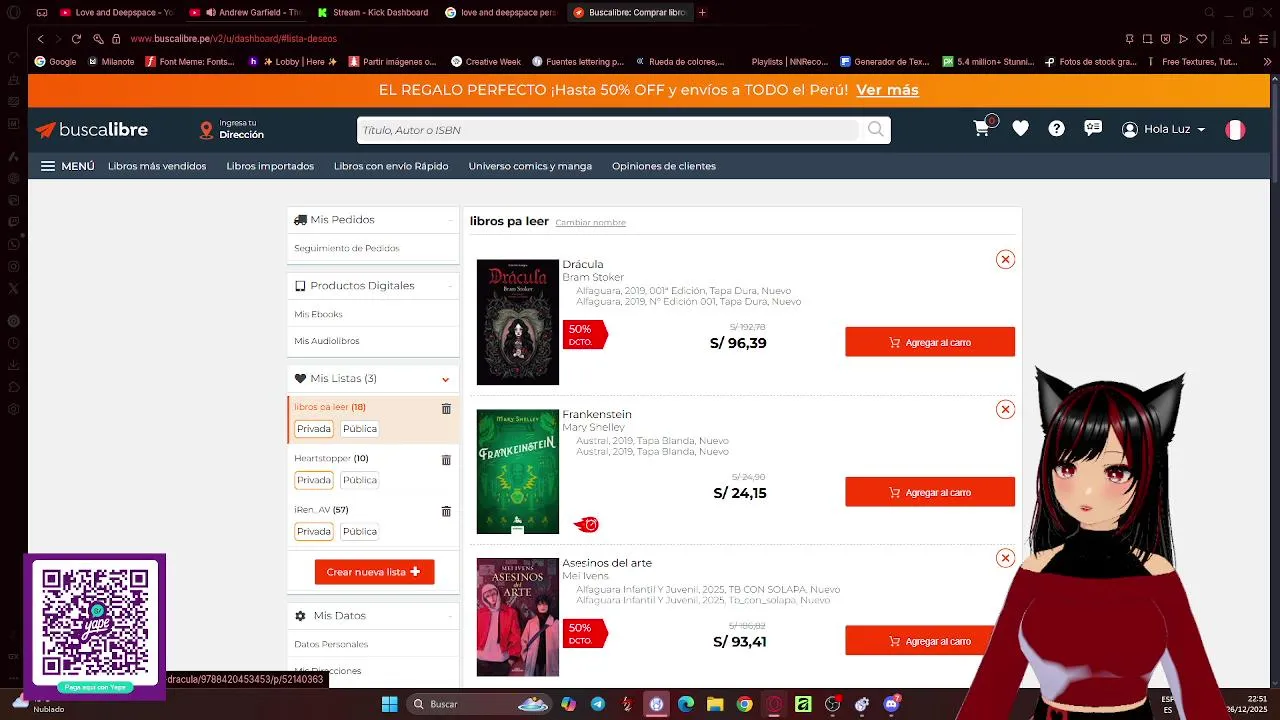Open OBS Studio from the taskbar
Viewport: 1280px width, 720px height.
coord(832,704)
